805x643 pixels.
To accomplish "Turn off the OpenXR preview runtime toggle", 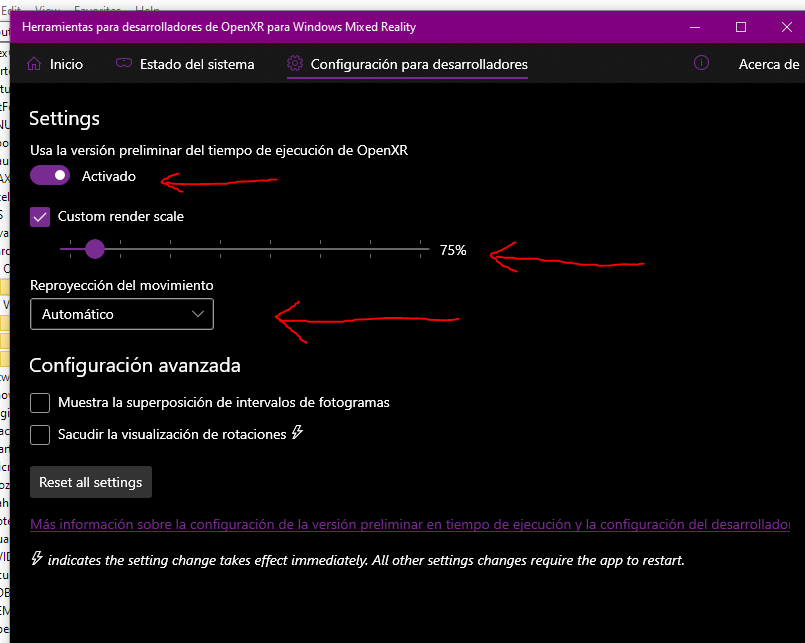I will click(x=50, y=176).
